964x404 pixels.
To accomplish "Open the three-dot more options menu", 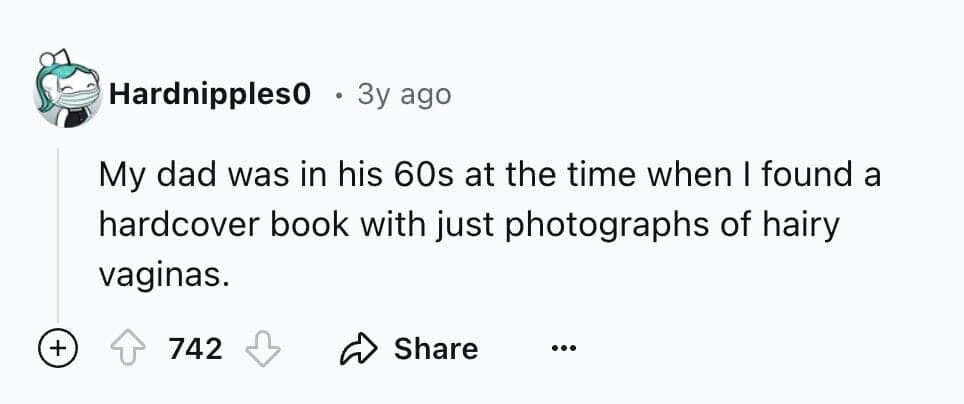I will point(563,349).
